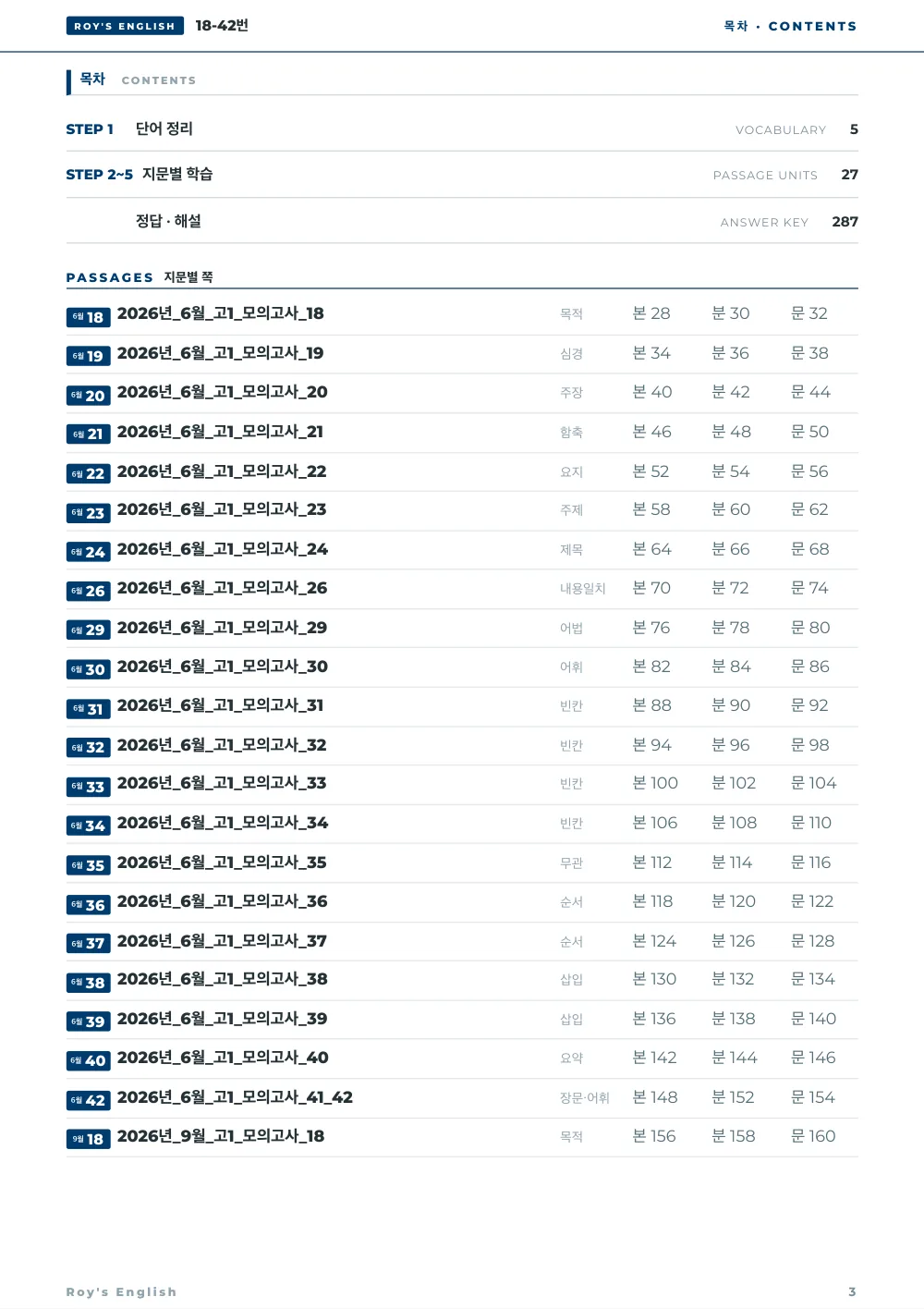Viewport: 924px width, 1309px height.
Task: Select 2026년_6월_고1_모의고사_20 passage title
Action: coord(223,392)
